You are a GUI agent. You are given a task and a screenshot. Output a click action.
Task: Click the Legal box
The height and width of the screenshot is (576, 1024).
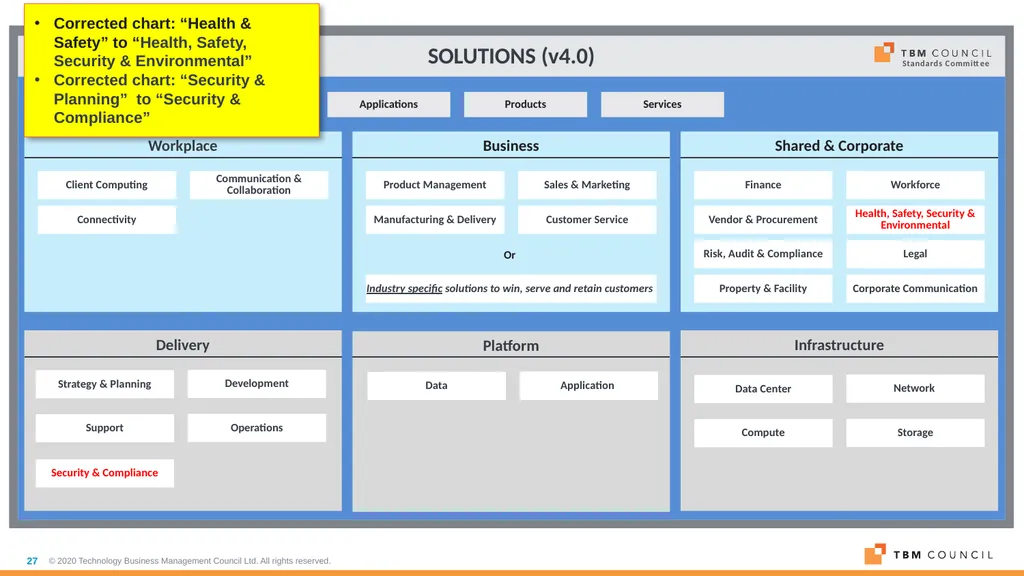[915, 254]
